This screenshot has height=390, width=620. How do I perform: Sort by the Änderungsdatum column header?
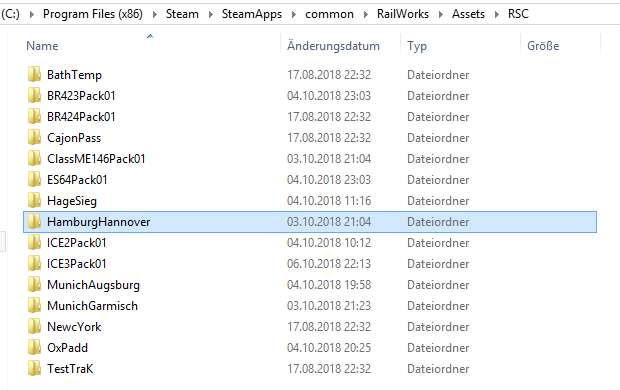(x=333, y=46)
